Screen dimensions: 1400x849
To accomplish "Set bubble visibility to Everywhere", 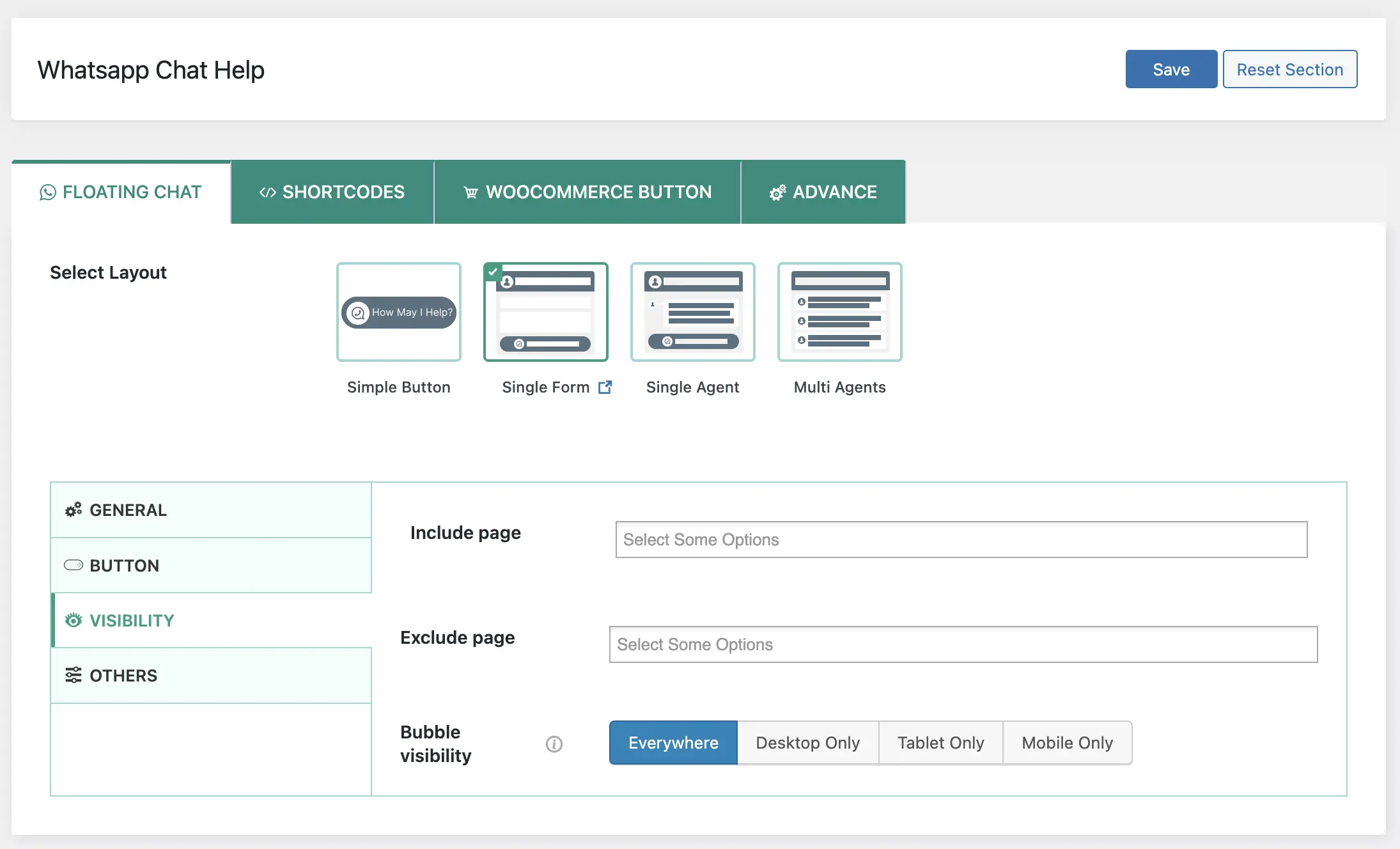I will tap(673, 743).
